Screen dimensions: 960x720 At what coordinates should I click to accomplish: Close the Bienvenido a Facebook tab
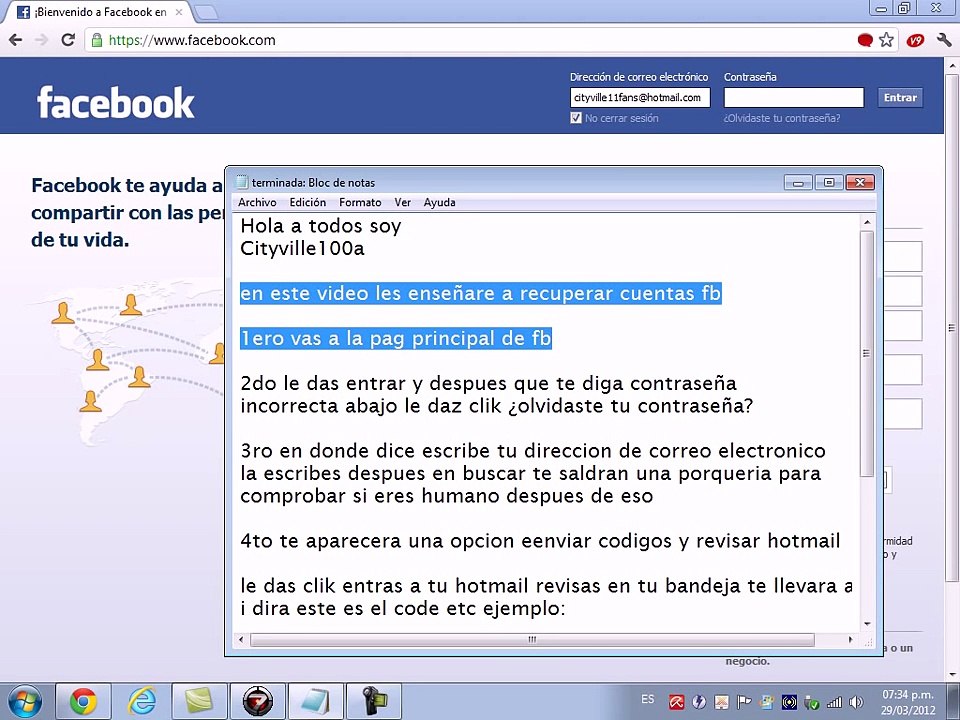tap(179, 12)
